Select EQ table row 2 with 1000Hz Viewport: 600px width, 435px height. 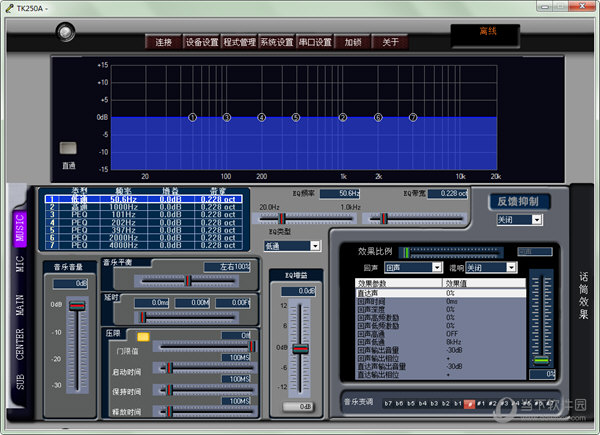[x=143, y=207]
